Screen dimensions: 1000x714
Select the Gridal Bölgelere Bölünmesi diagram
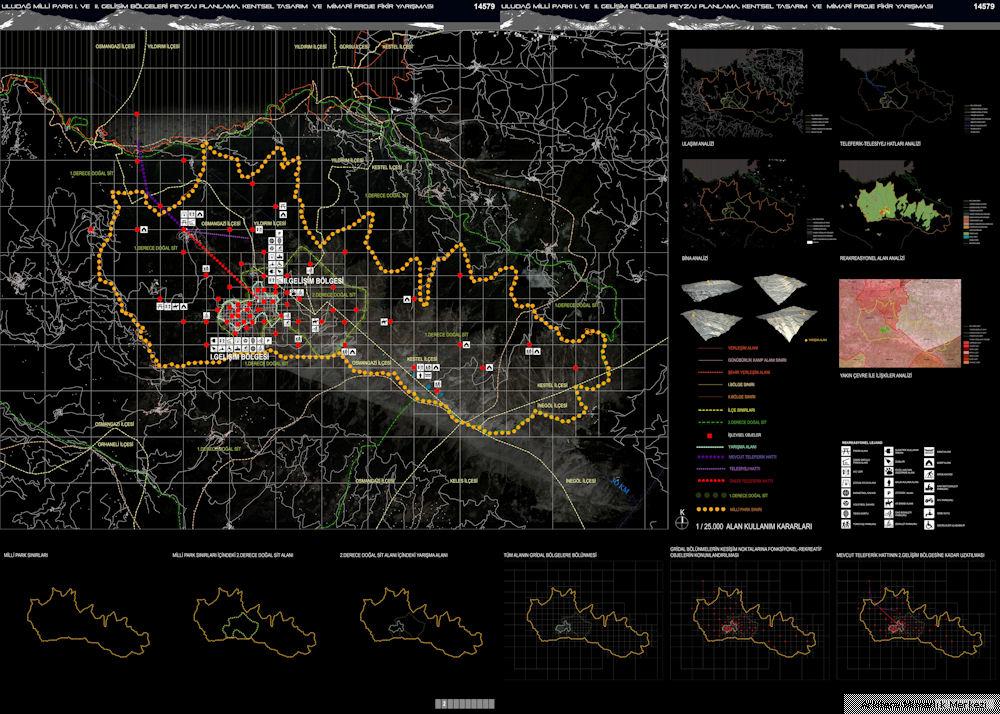pyautogui.click(x=583, y=620)
